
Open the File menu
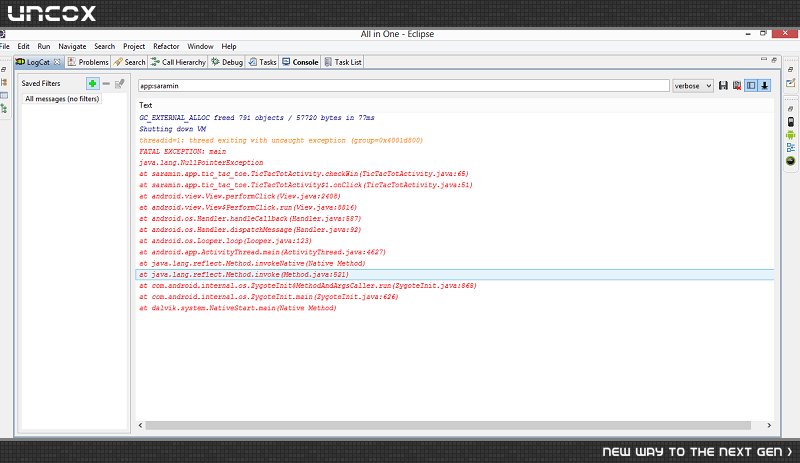pos(5,46)
